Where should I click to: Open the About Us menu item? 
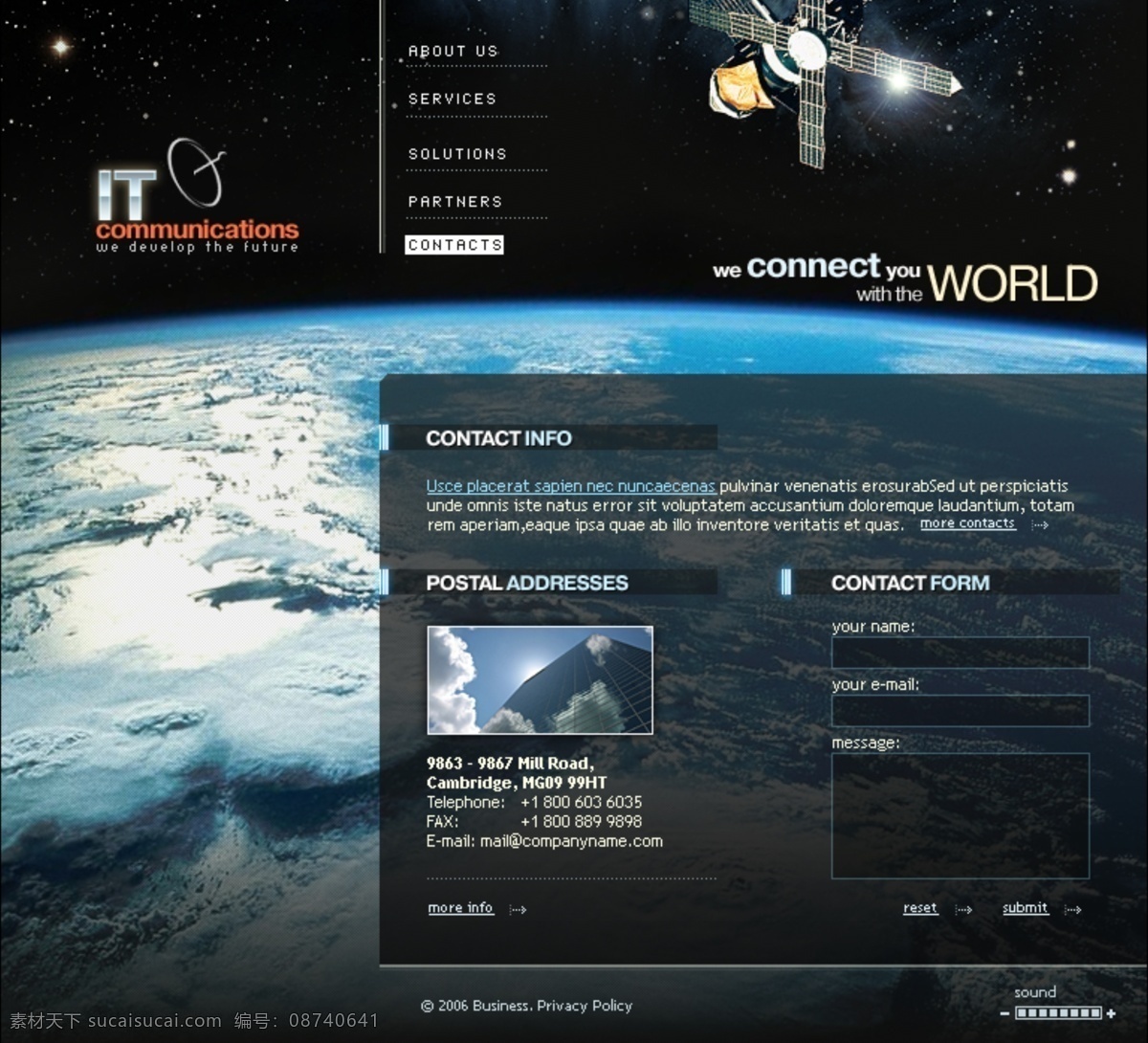tap(453, 51)
